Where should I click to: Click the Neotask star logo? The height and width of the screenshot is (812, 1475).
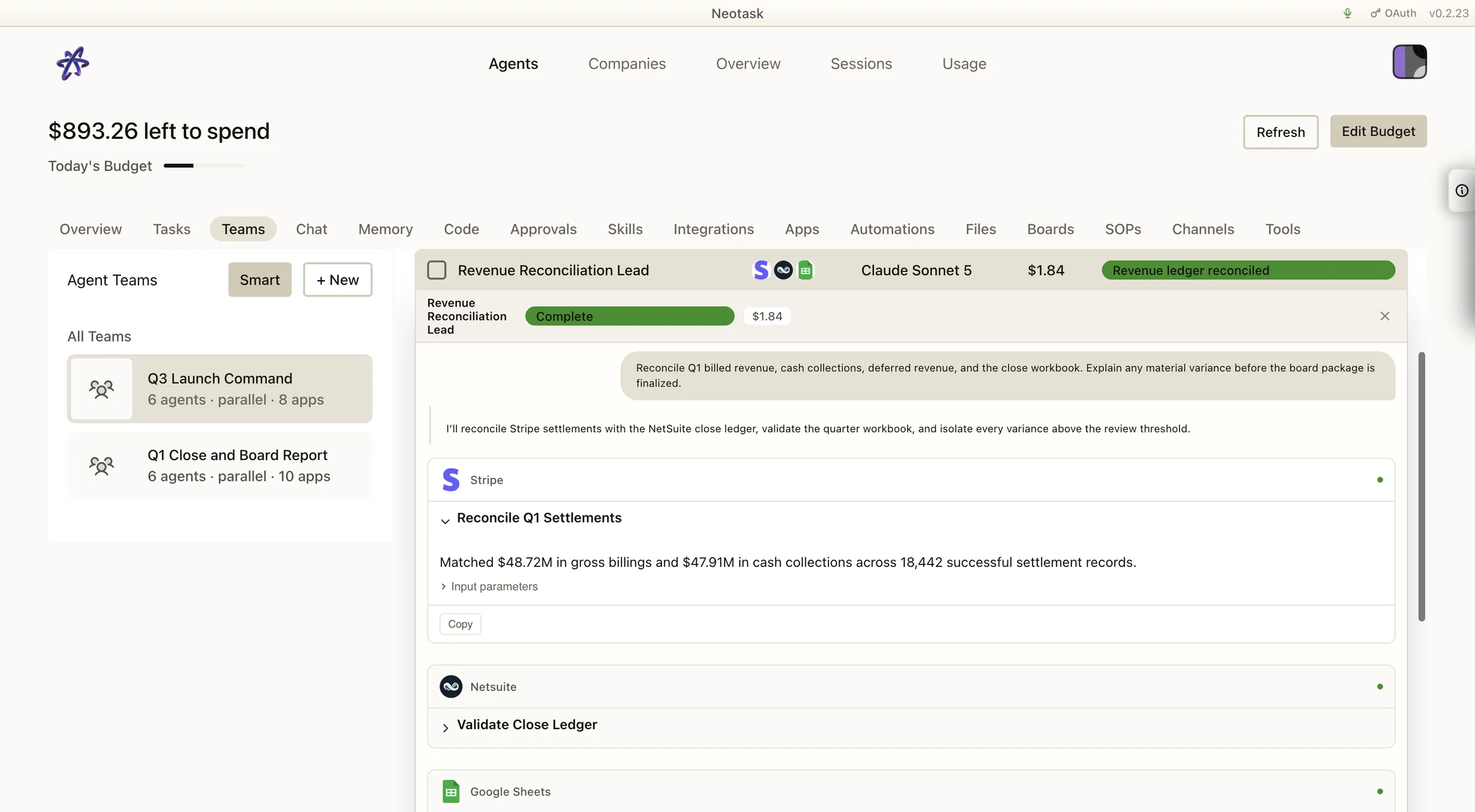tap(73, 63)
